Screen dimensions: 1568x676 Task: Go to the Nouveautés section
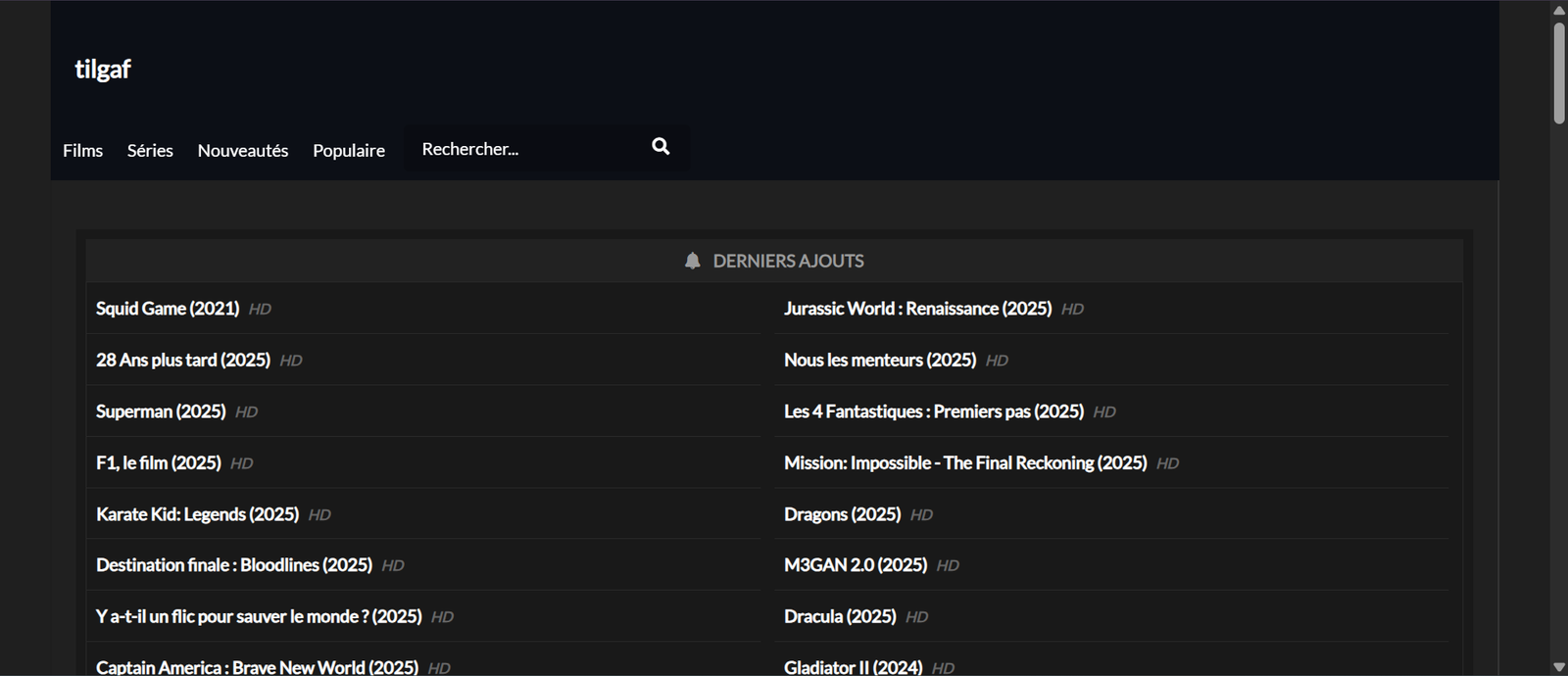[x=243, y=151]
